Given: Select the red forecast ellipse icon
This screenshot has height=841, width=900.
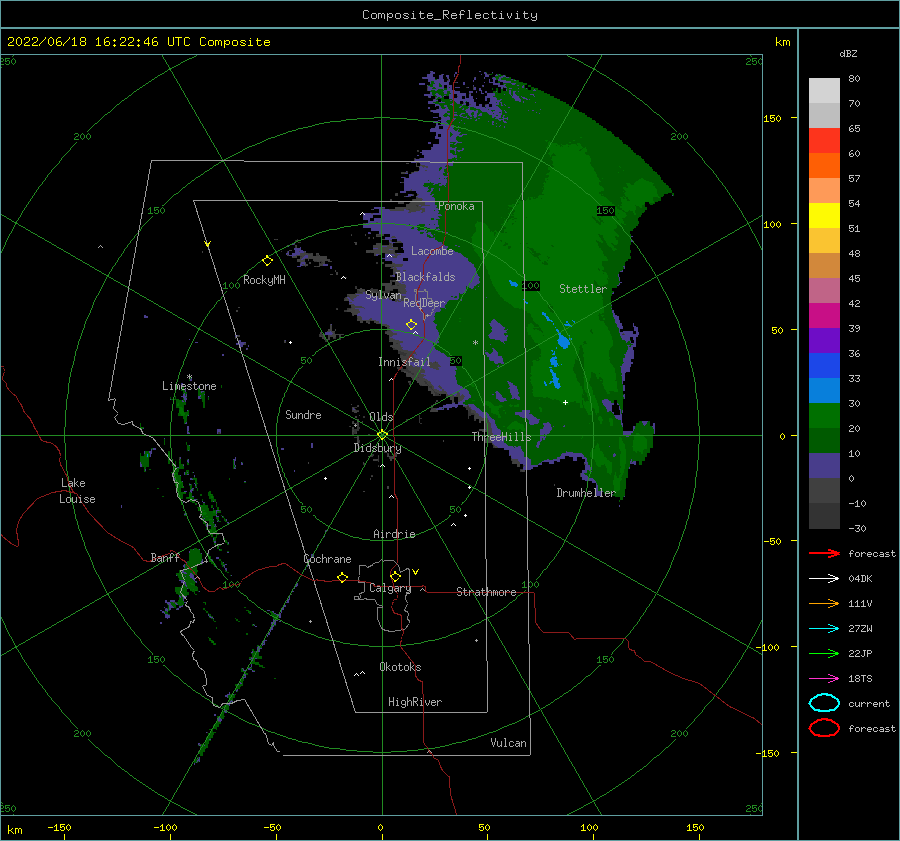Looking at the screenshot, I should click(824, 728).
